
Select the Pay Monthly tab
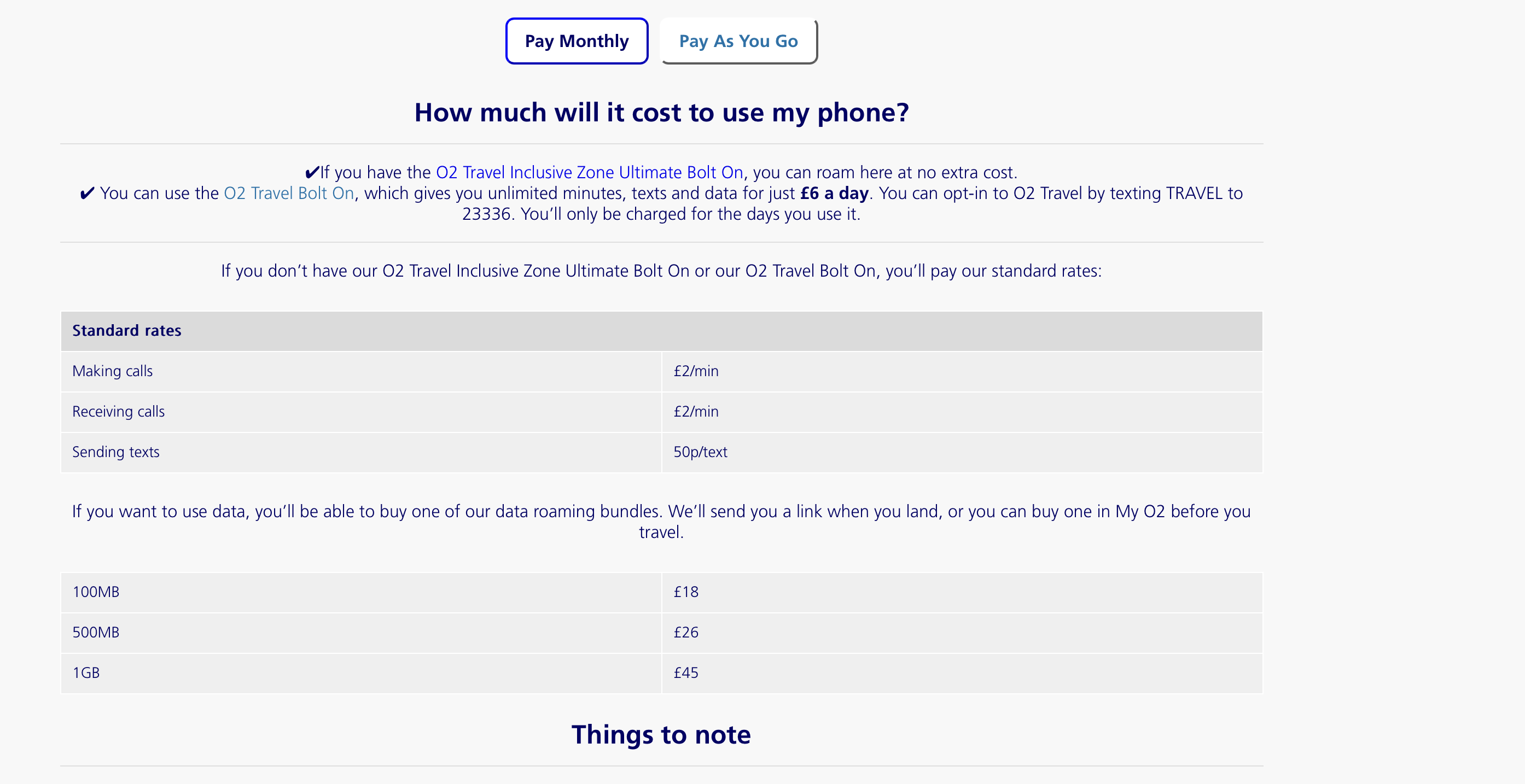click(x=576, y=40)
